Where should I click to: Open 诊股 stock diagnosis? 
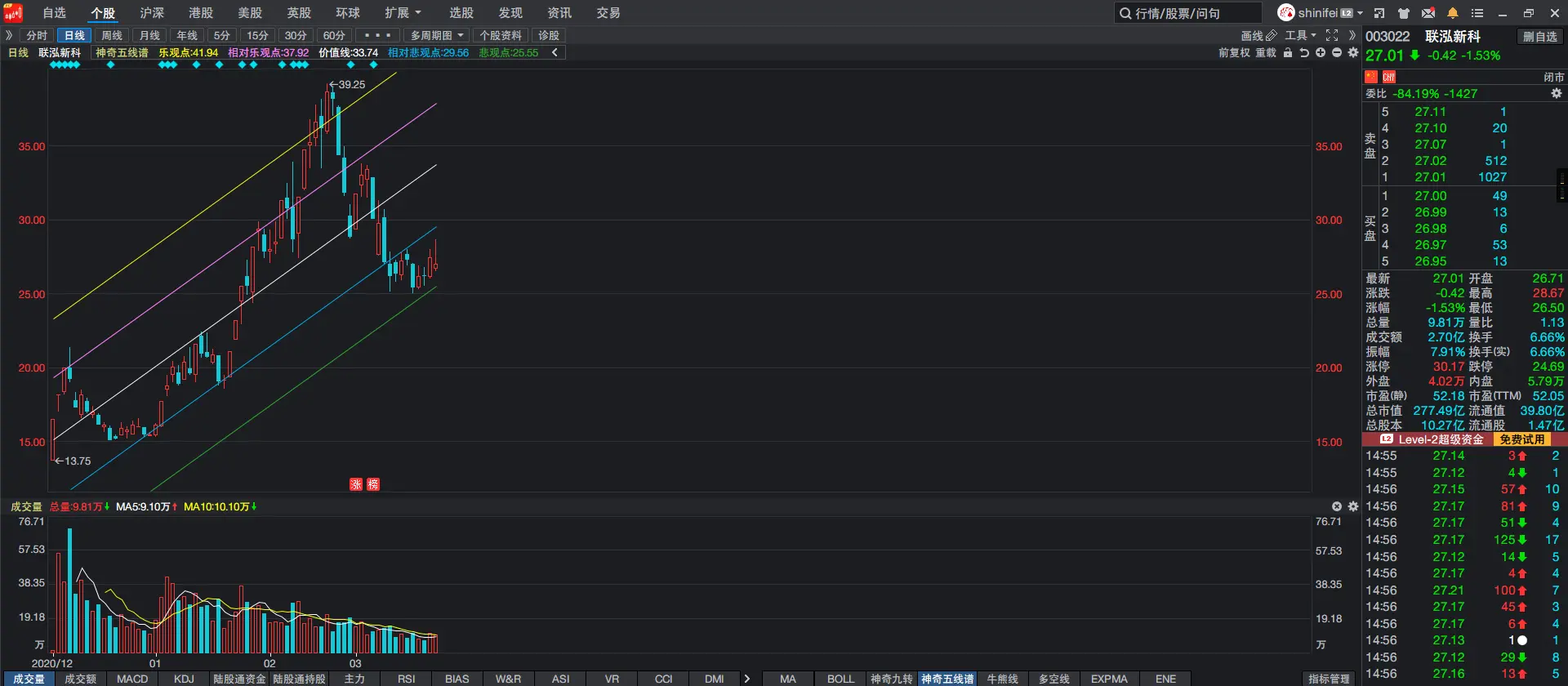[549, 36]
